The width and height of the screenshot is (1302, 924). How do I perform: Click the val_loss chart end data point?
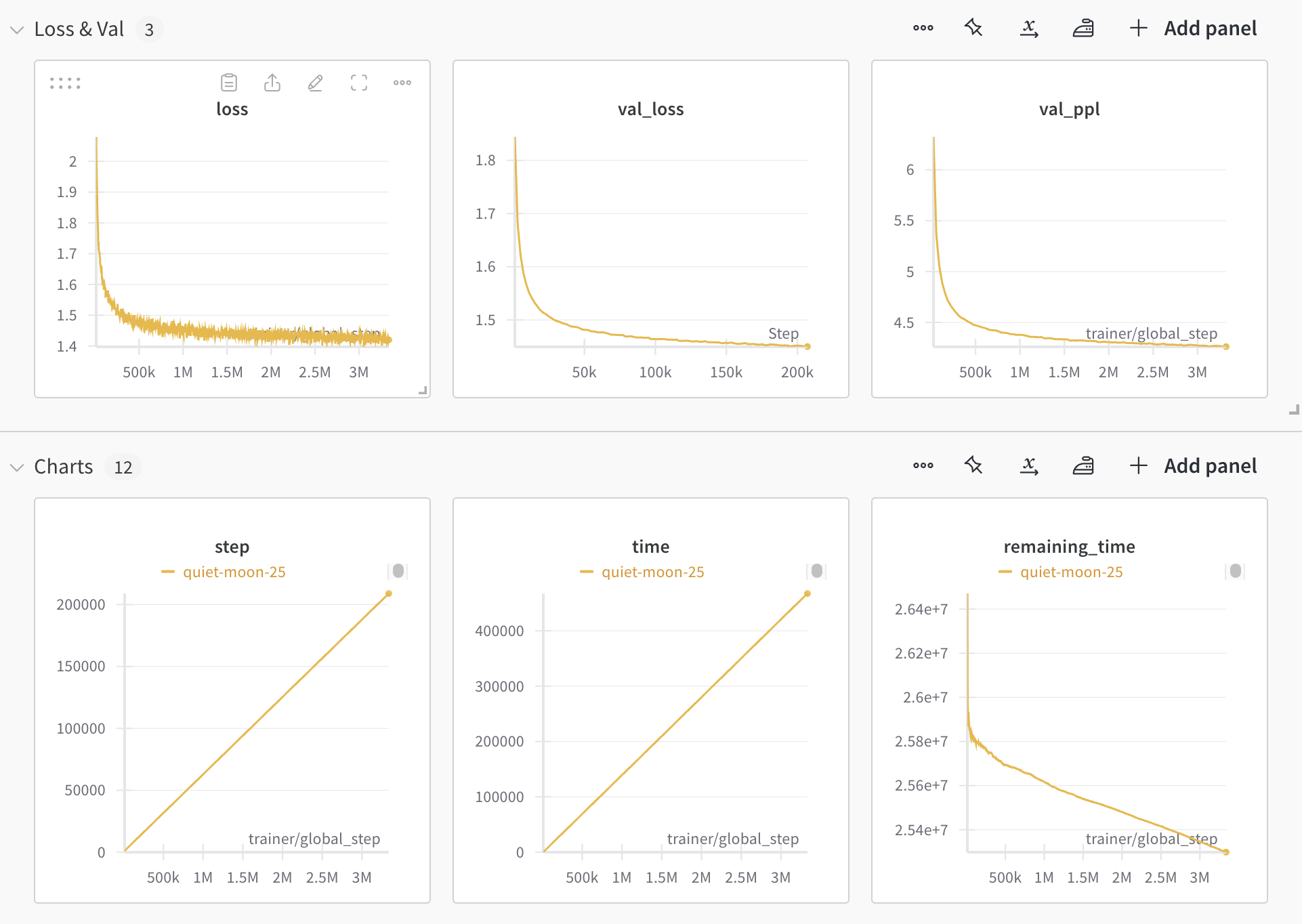(807, 346)
